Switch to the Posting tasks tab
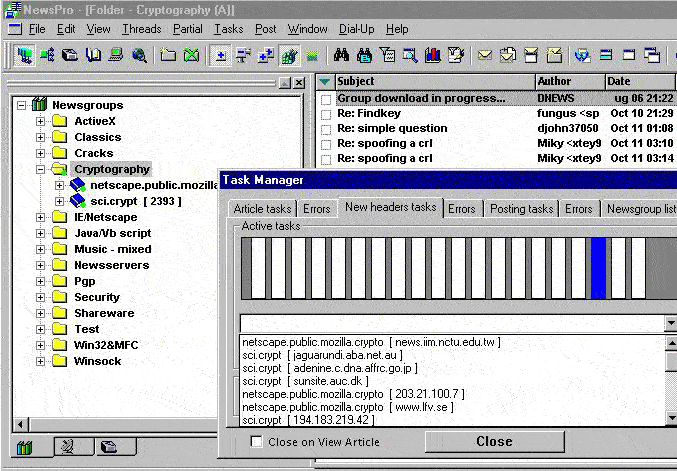677x471 pixels. point(520,209)
